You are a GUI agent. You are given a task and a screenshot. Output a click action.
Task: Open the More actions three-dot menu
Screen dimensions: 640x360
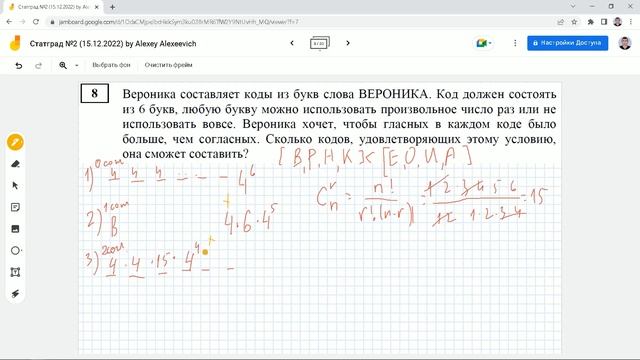coord(515,43)
